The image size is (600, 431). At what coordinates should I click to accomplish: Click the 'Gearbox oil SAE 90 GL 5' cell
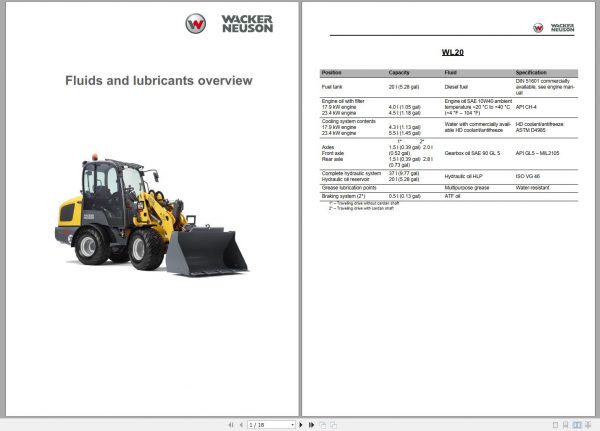(x=472, y=153)
